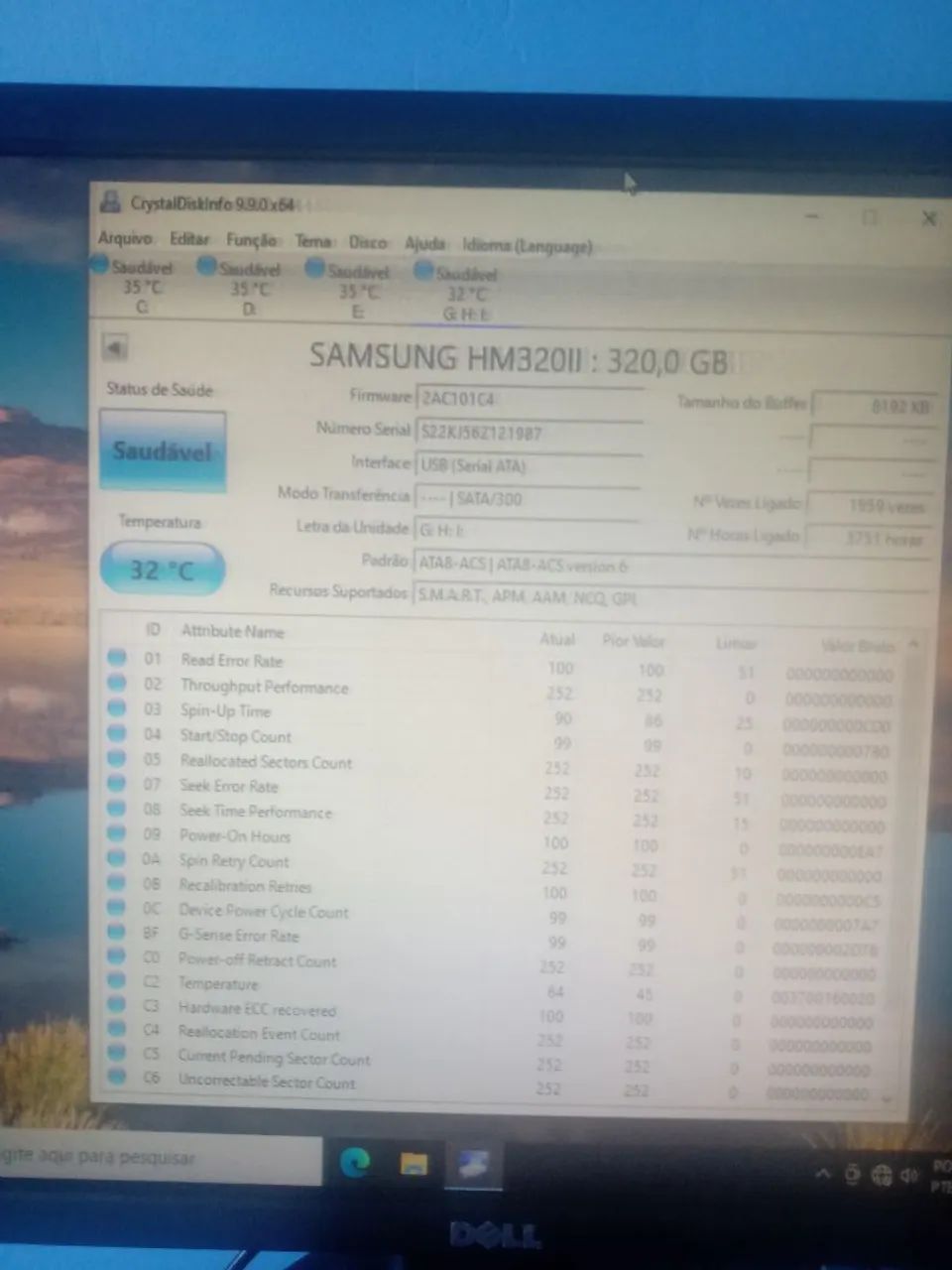952x1270 pixels.
Task: Open the Arquivo menu
Action: click(125, 238)
